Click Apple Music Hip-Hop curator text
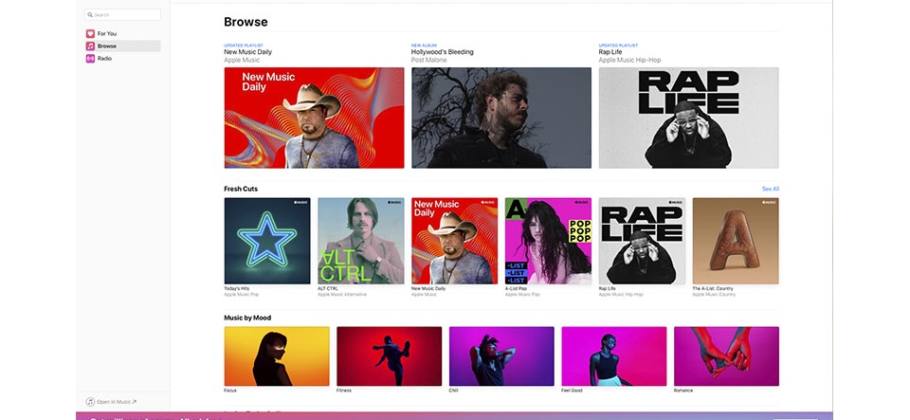Image resolution: width=910 pixels, height=420 pixels. point(630,60)
